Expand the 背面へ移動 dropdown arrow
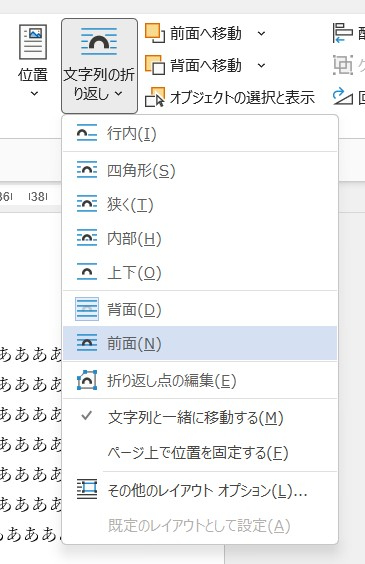 tap(262, 66)
